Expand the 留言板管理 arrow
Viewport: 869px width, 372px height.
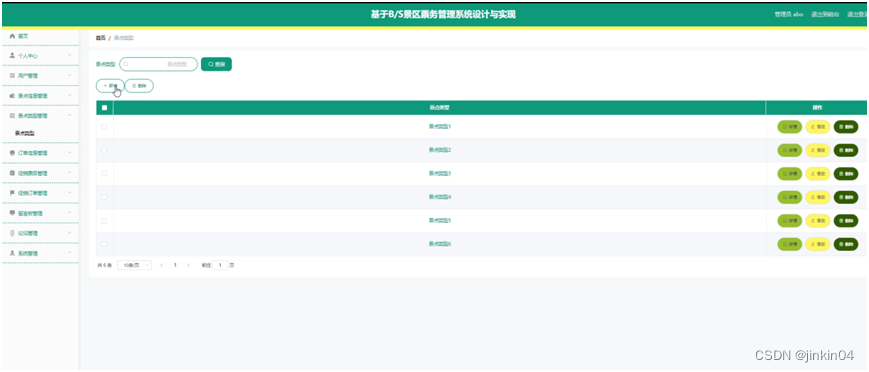[x=69, y=213]
